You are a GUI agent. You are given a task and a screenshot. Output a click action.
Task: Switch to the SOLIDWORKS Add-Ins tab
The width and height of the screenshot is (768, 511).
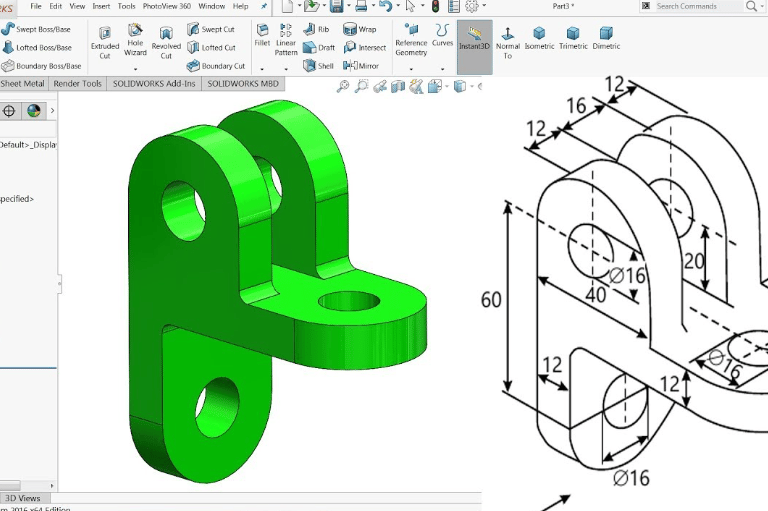coord(154,84)
